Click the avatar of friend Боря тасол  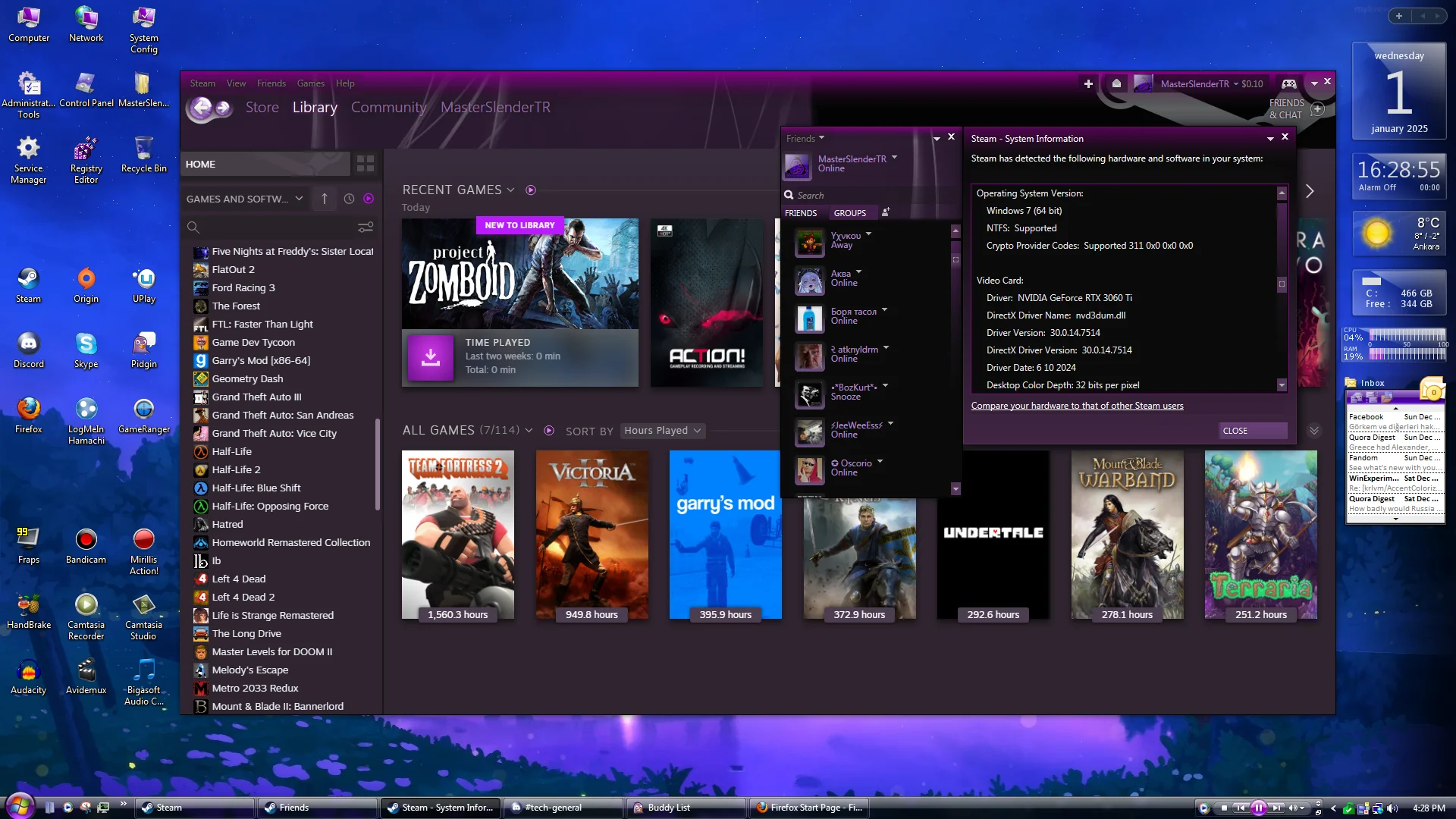coord(809,318)
